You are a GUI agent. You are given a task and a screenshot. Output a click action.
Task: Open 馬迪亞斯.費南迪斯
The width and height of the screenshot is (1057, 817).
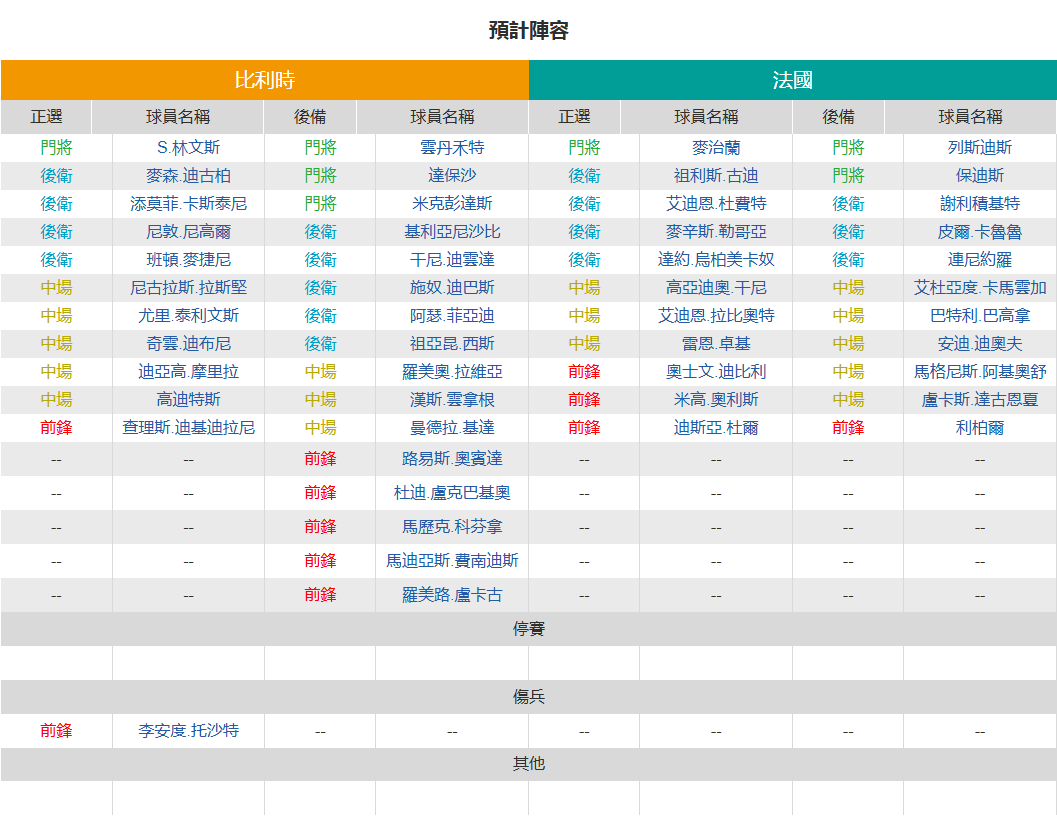click(x=452, y=561)
